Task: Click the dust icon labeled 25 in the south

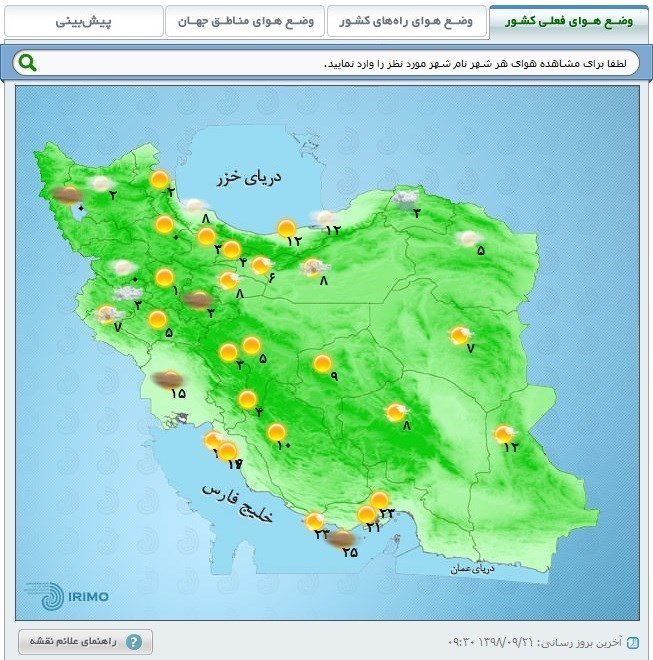Action: click(x=342, y=538)
